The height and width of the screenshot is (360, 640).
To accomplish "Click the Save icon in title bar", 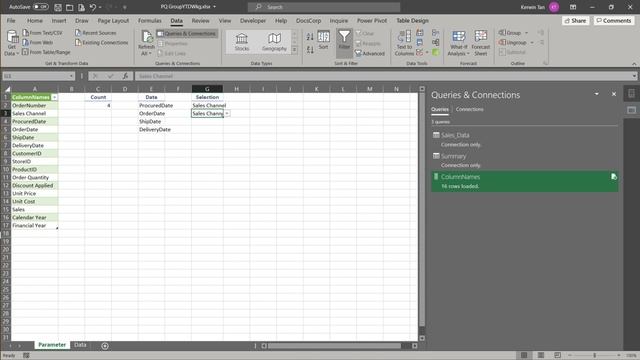I will pyautogui.click(x=58, y=7).
